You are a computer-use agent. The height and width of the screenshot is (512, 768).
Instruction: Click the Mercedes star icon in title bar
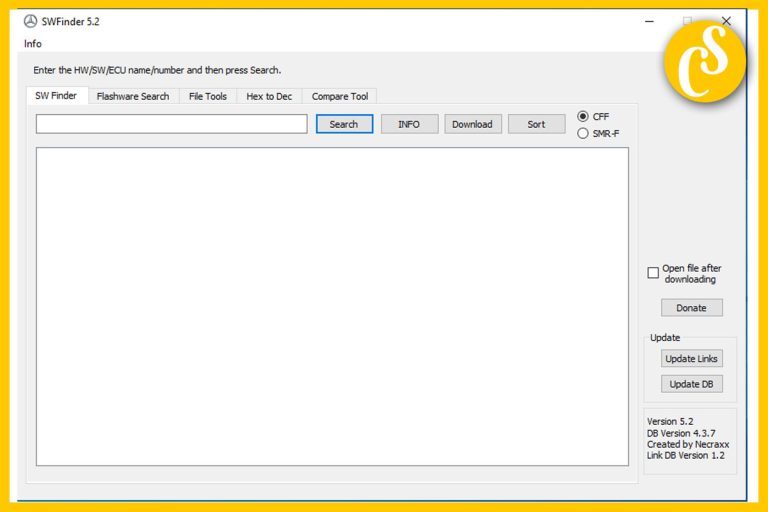[30, 21]
